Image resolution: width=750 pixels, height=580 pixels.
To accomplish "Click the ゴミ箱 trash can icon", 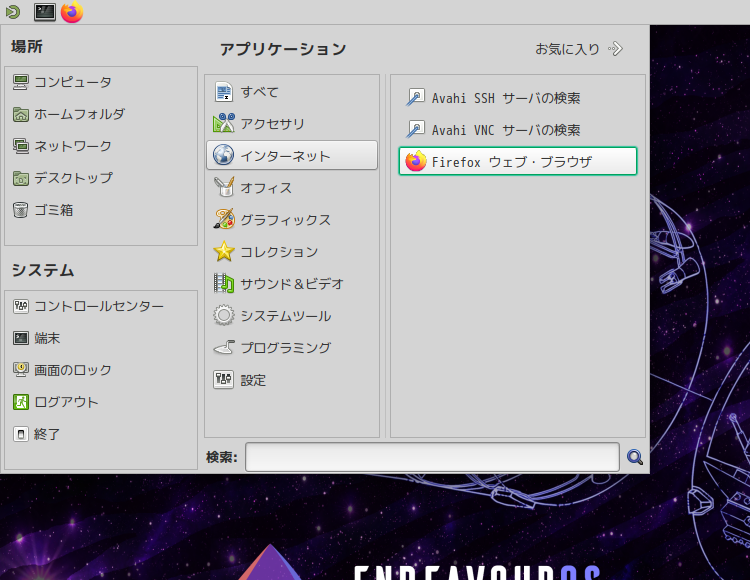I will (x=21, y=210).
